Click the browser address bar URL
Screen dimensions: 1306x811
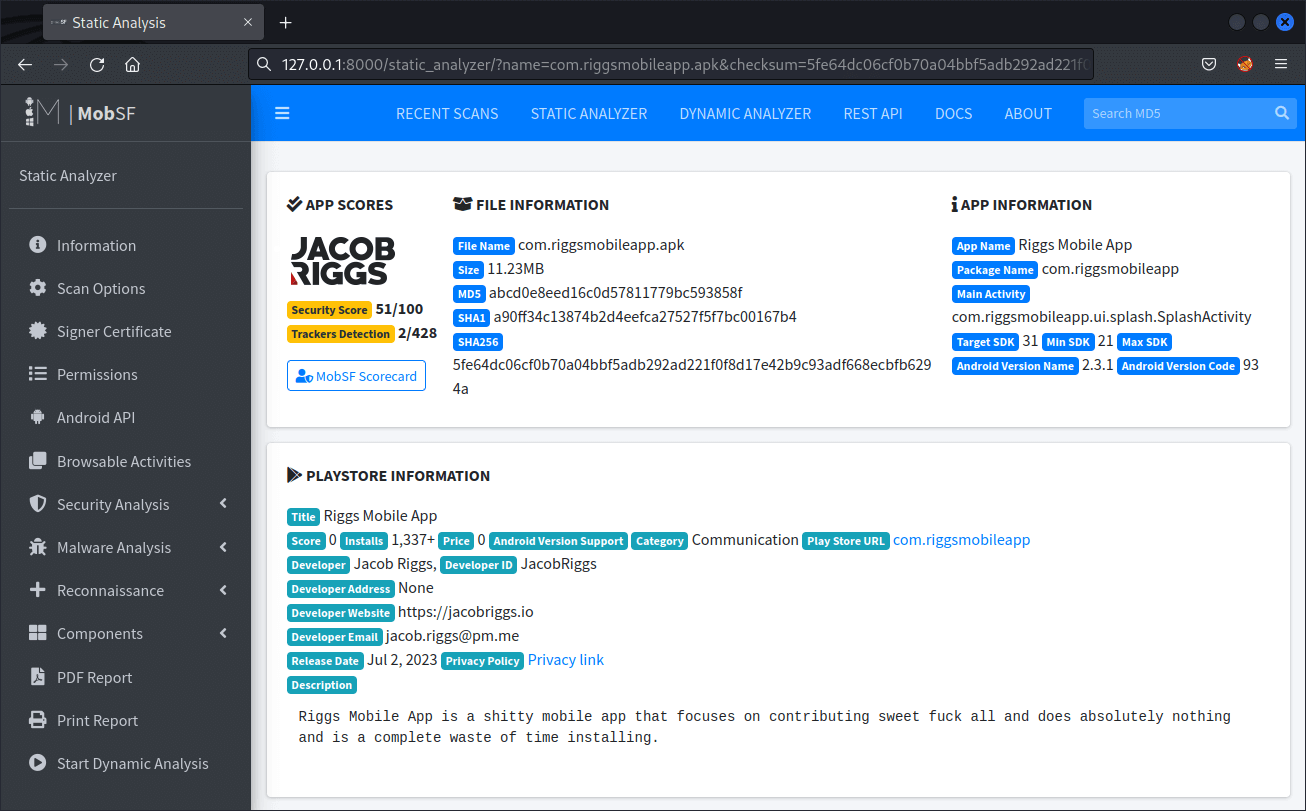tap(672, 64)
